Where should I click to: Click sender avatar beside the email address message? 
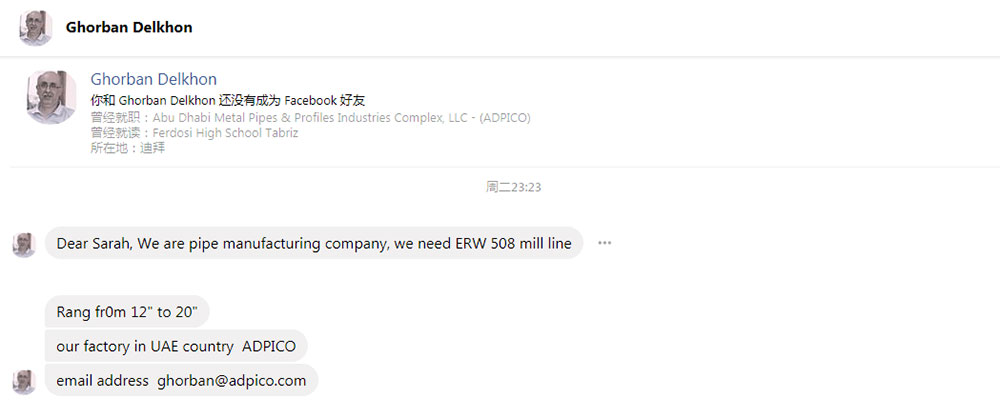24,382
